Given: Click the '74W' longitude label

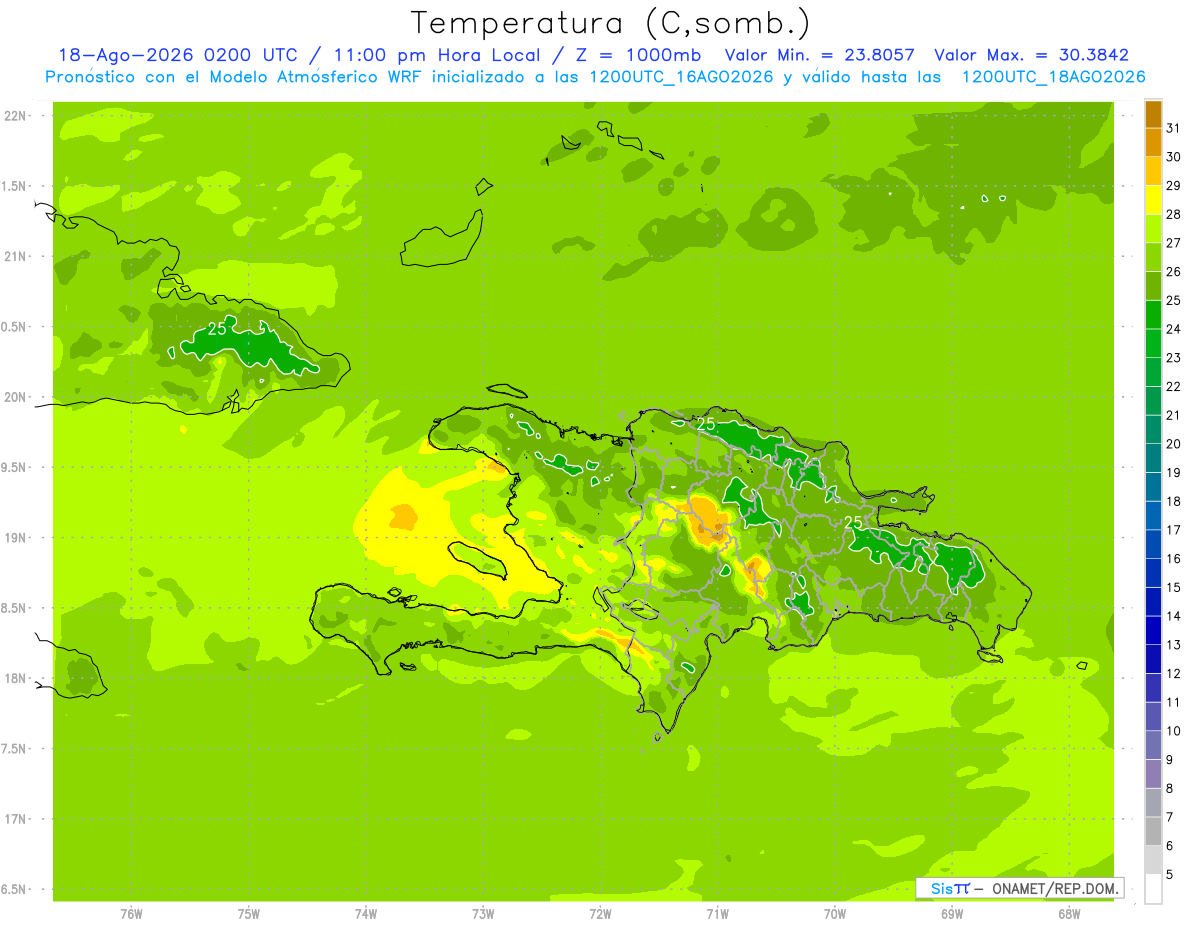Looking at the screenshot, I should (366, 913).
